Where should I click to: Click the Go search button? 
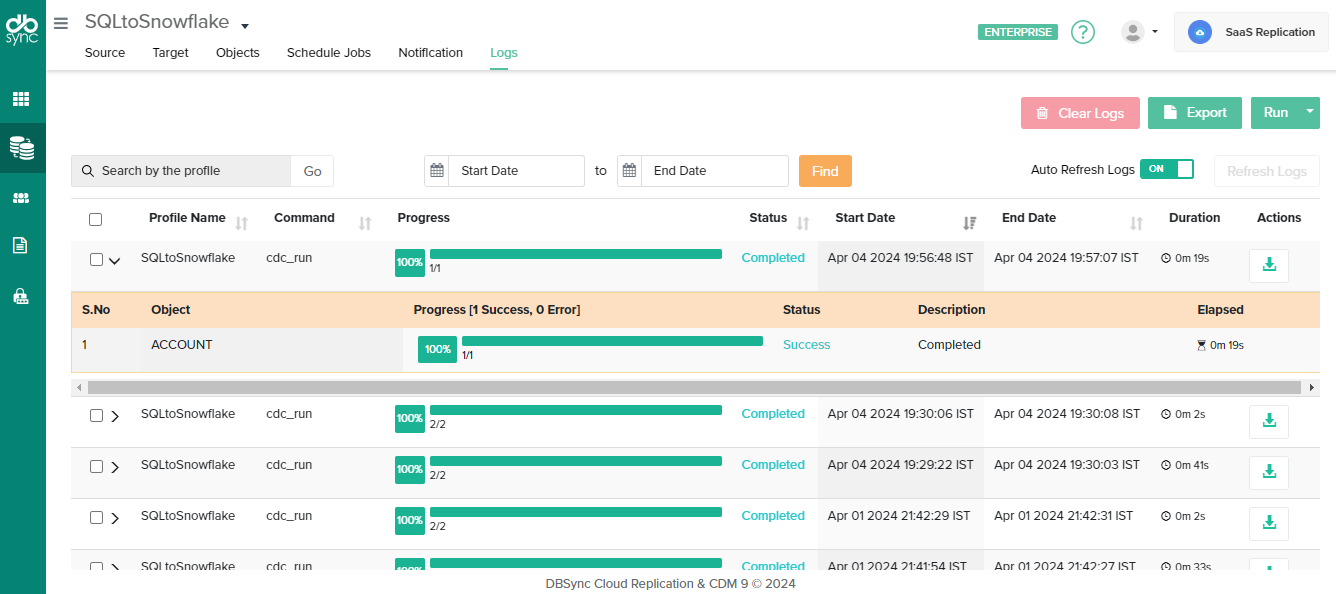312,171
